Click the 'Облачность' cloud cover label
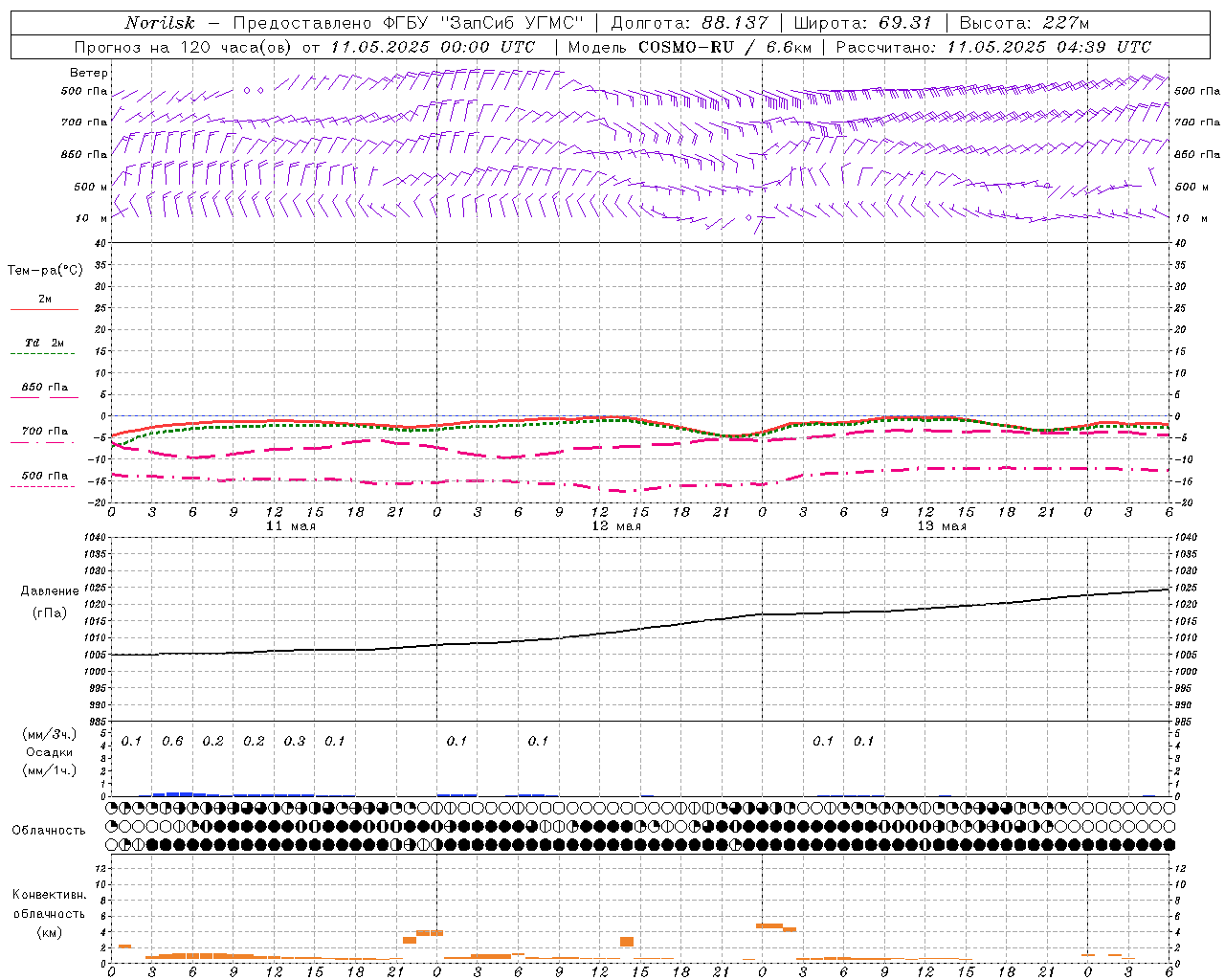1225x980 pixels. pyautogui.click(x=49, y=831)
